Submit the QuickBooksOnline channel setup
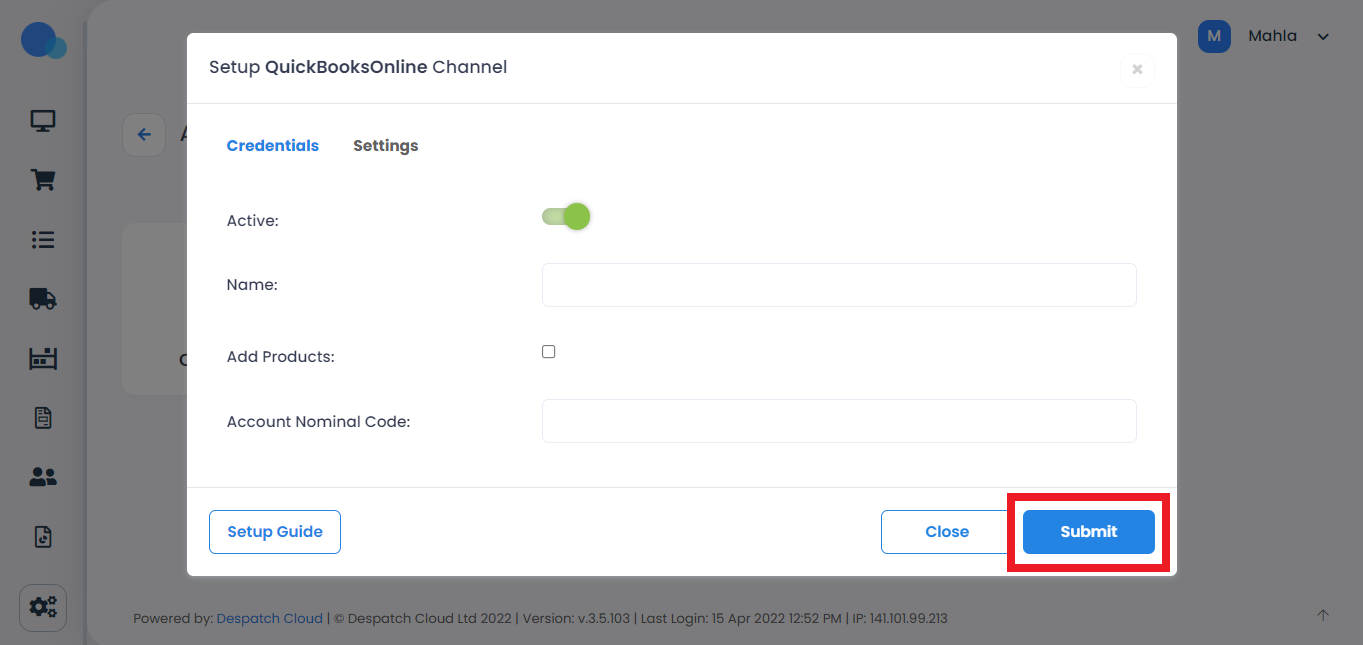The image size is (1363, 645). click(x=1088, y=532)
